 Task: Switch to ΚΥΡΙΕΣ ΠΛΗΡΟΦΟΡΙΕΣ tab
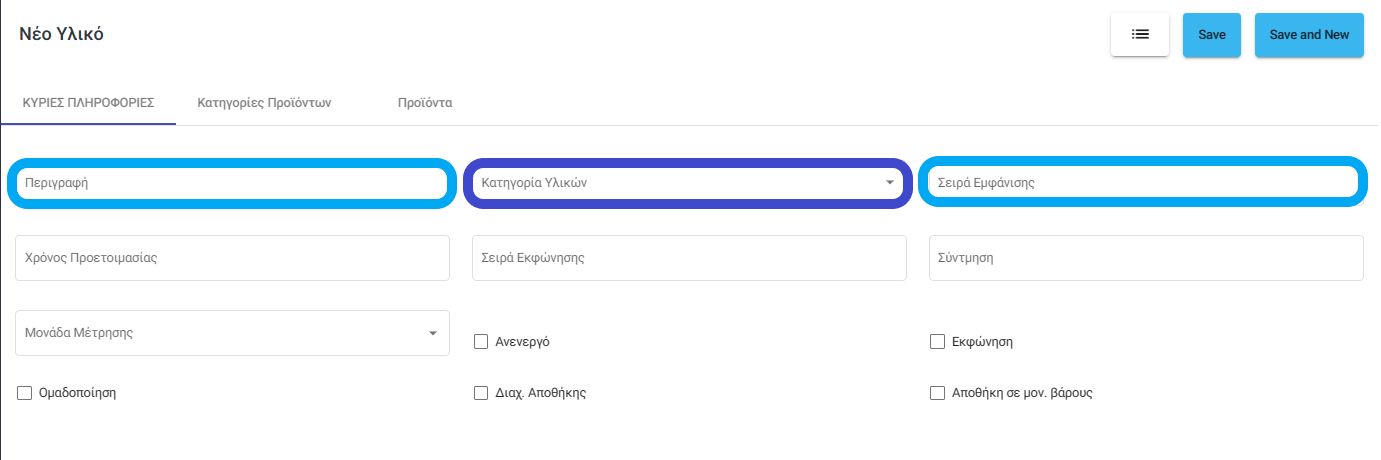[88, 103]
